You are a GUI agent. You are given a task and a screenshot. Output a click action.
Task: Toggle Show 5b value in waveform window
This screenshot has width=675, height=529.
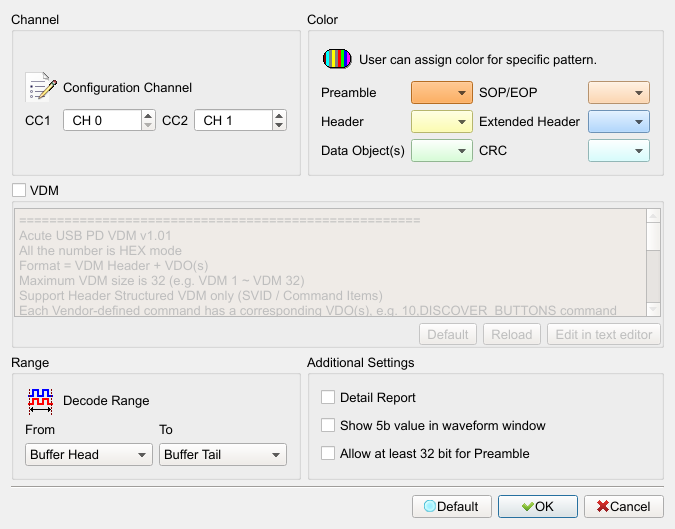[x=328, y=425]
